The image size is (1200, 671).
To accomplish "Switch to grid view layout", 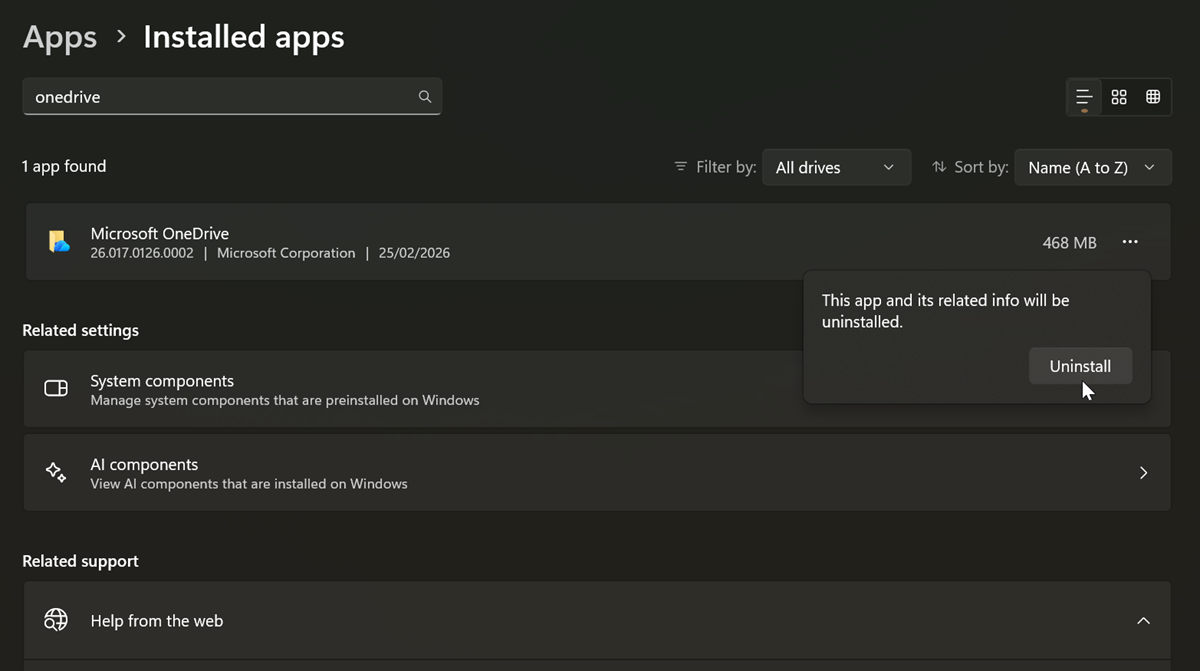I will click(x=1119, y=97).
